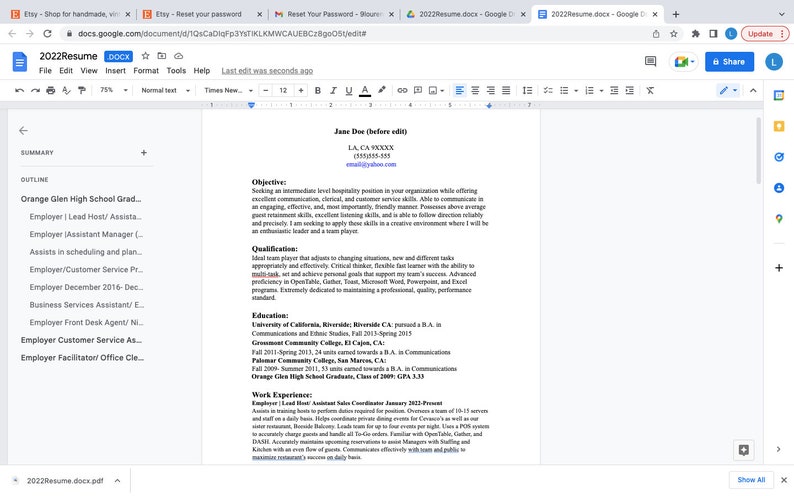Click the Undo icon in toolbar
794x496 pixels.
click(19, 91)
